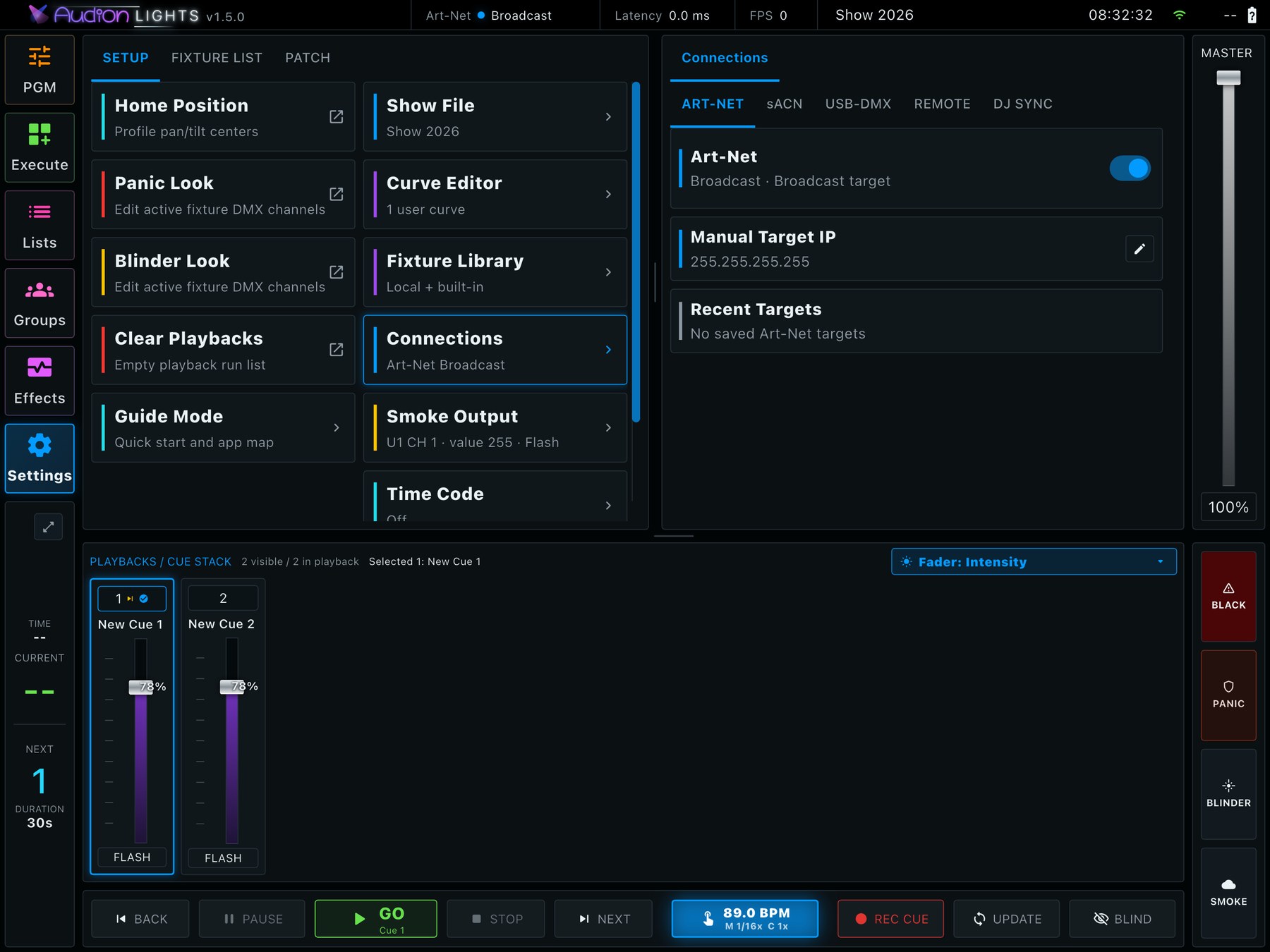Viewport: 1270px width, 952px height.
Task: Select the ART-NET connections tab
Action: coord(713,104)
